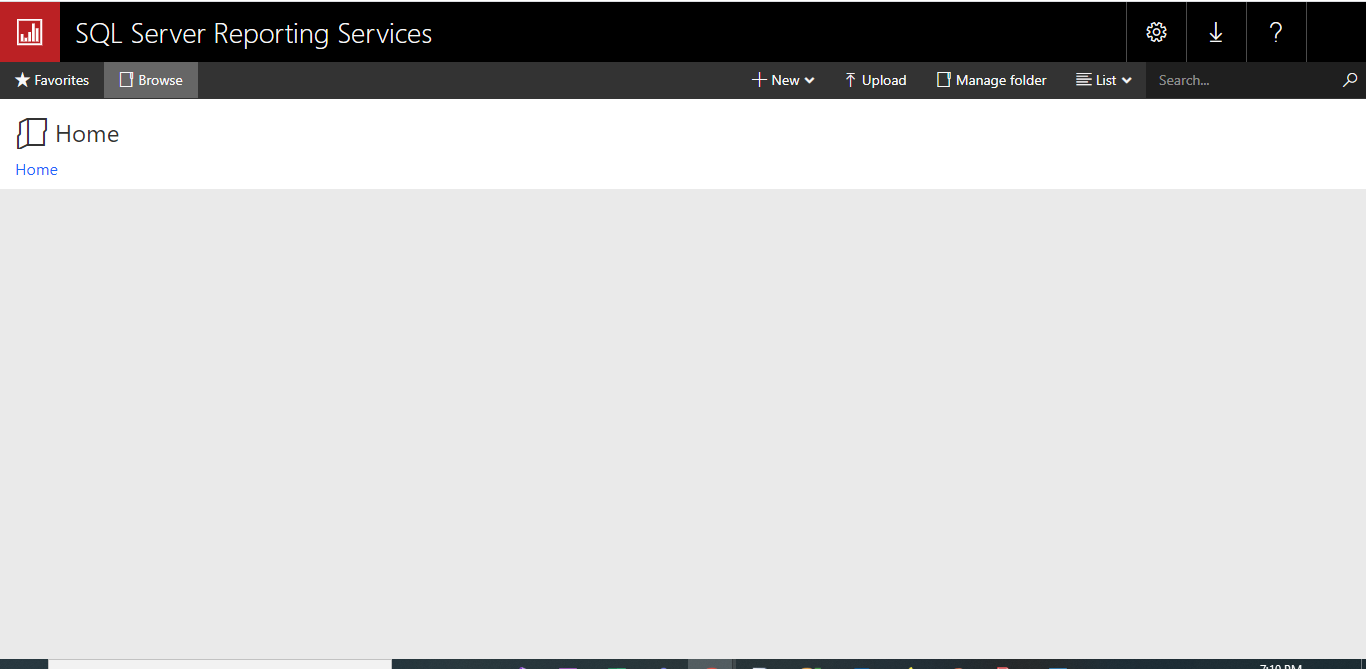The width and height of the screenshot is (1366, 669).
Task: Switch to the Favorites tab
Action: [52, 80]
